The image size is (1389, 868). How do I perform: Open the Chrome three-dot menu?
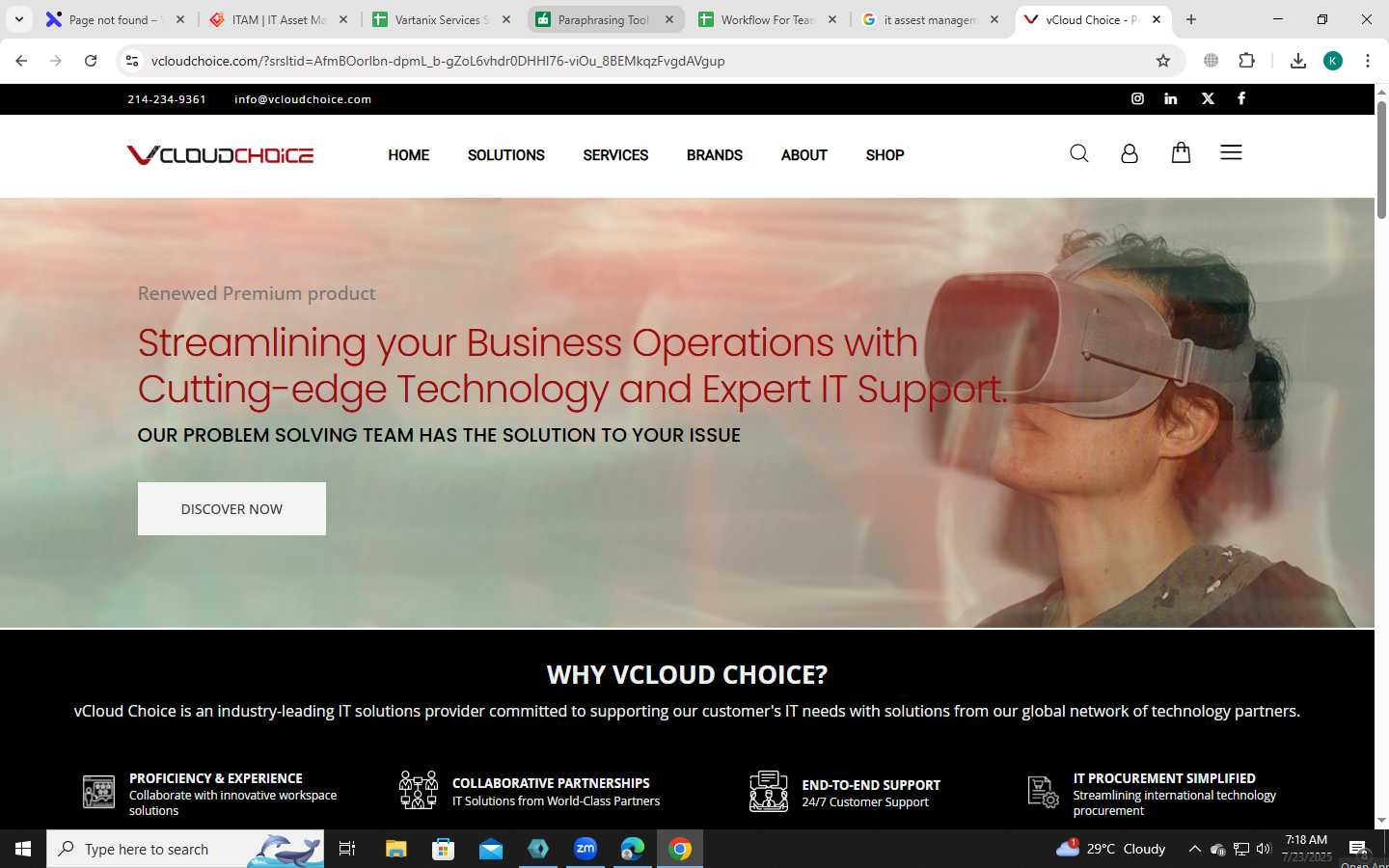[x=1368, y=61]
